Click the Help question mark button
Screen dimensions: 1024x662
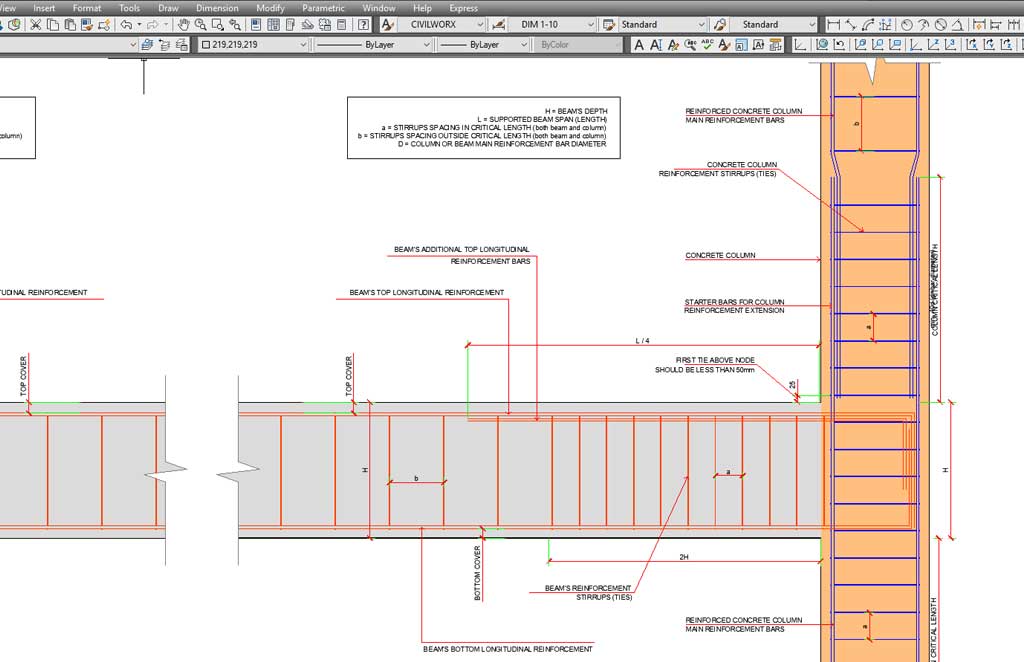[x=363, y=24]
